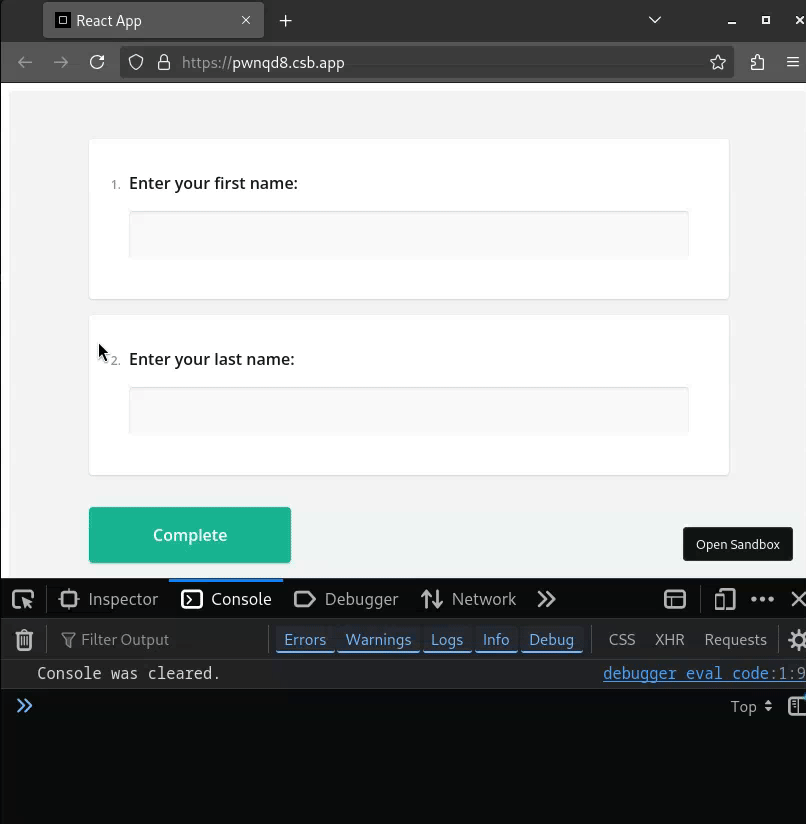The width and height of the screenshot is (806, 824).
Task: Switch to the Debugger tab
Action: click(x=346, y=598)
